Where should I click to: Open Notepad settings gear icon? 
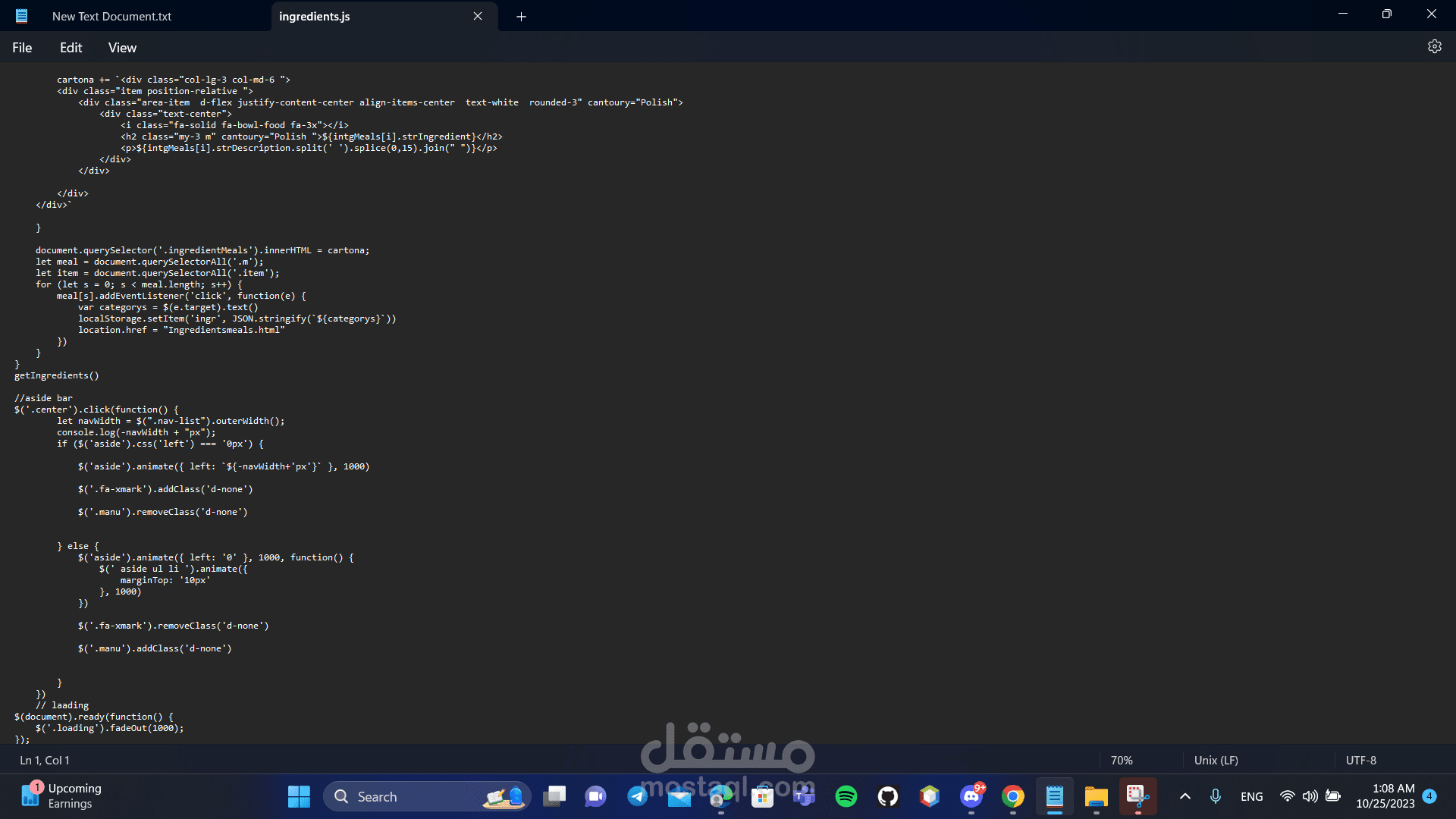(1434, 47)
